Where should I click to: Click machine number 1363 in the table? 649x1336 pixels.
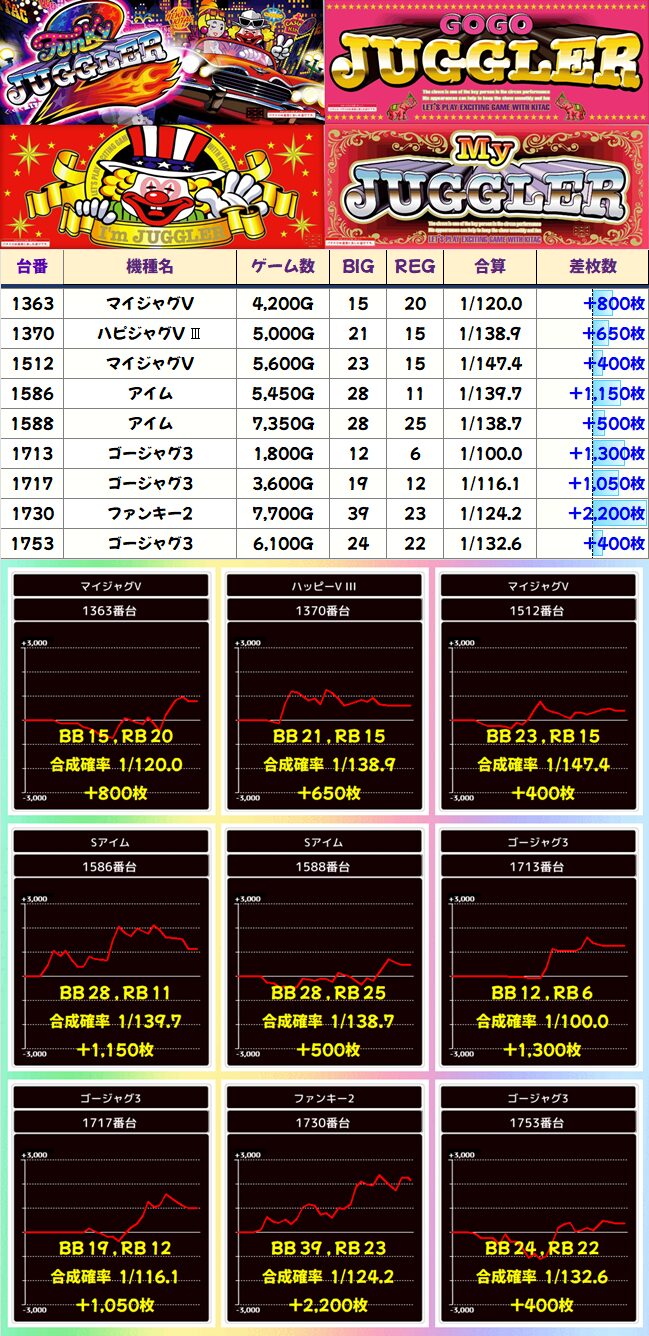point(32,303)
